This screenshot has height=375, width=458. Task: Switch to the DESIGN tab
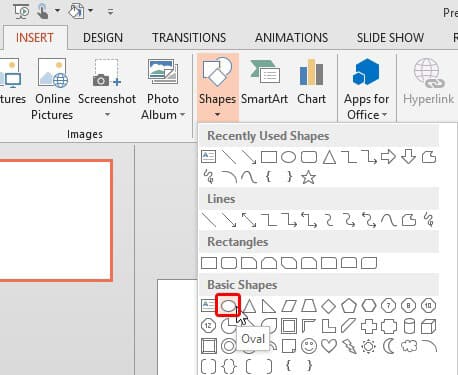(103, 38)
